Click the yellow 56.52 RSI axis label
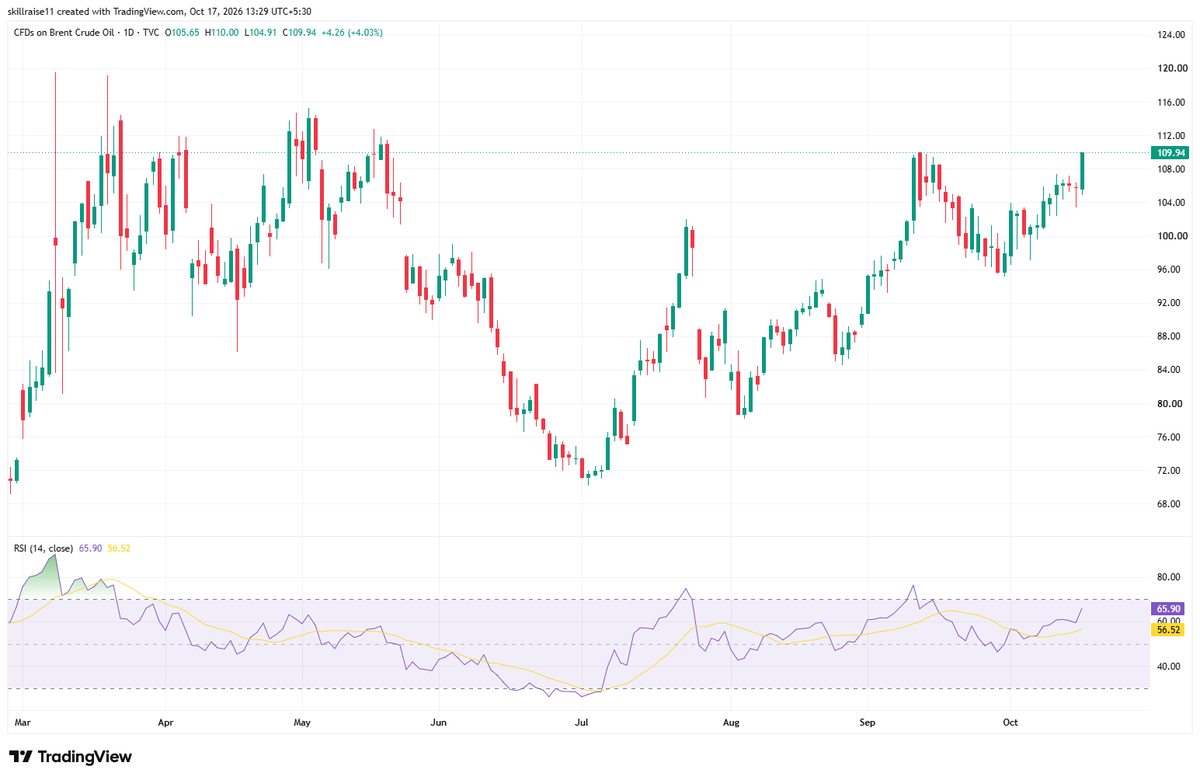The height and width of the screenshot is (780, 1200). [x=1169, y=629]
